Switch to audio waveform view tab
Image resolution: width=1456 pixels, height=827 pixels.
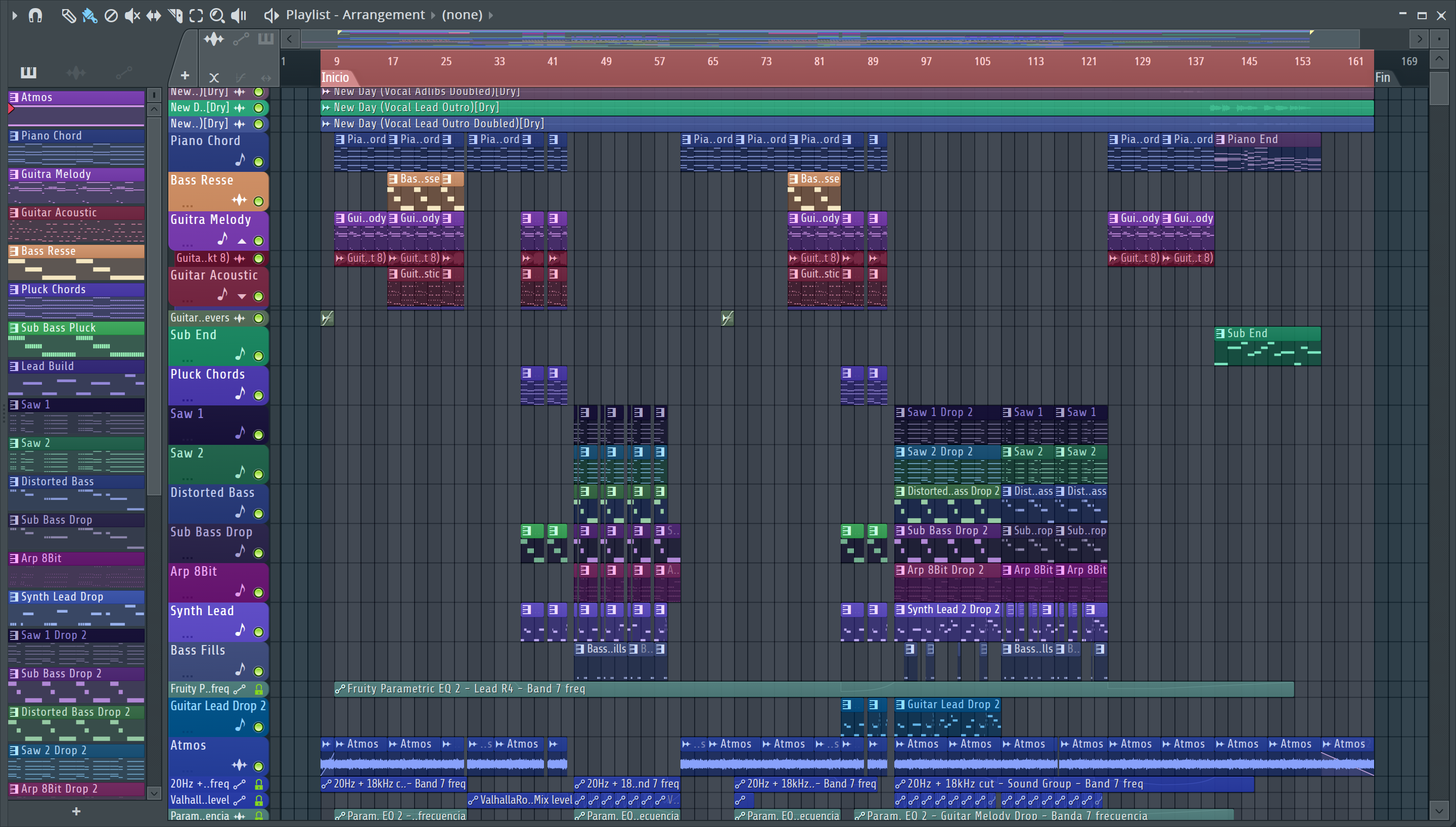coord(214,39)
